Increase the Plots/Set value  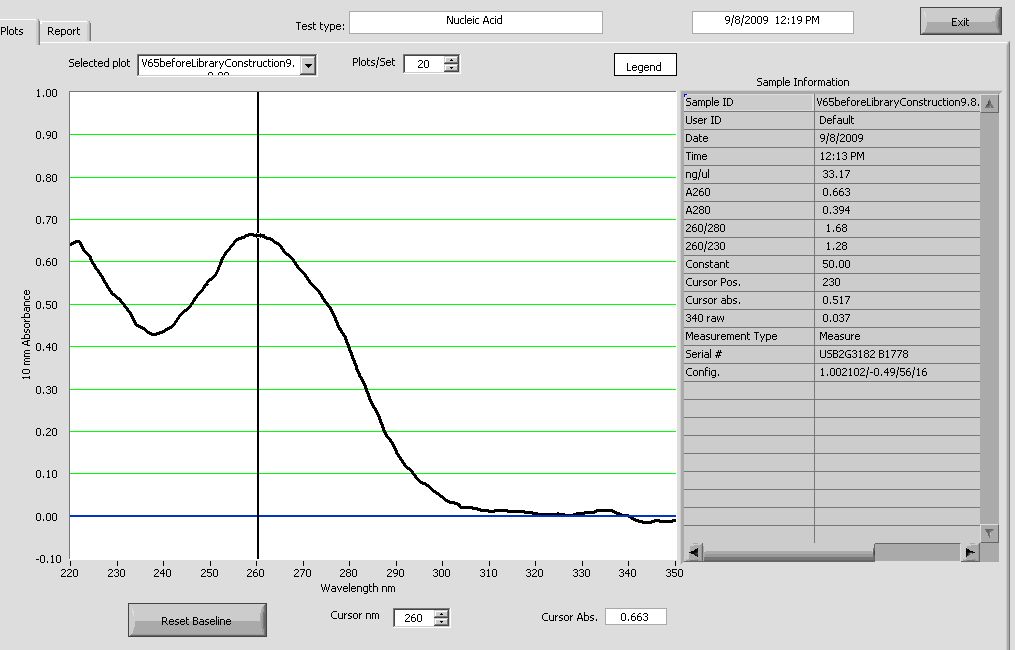[451, 60]
